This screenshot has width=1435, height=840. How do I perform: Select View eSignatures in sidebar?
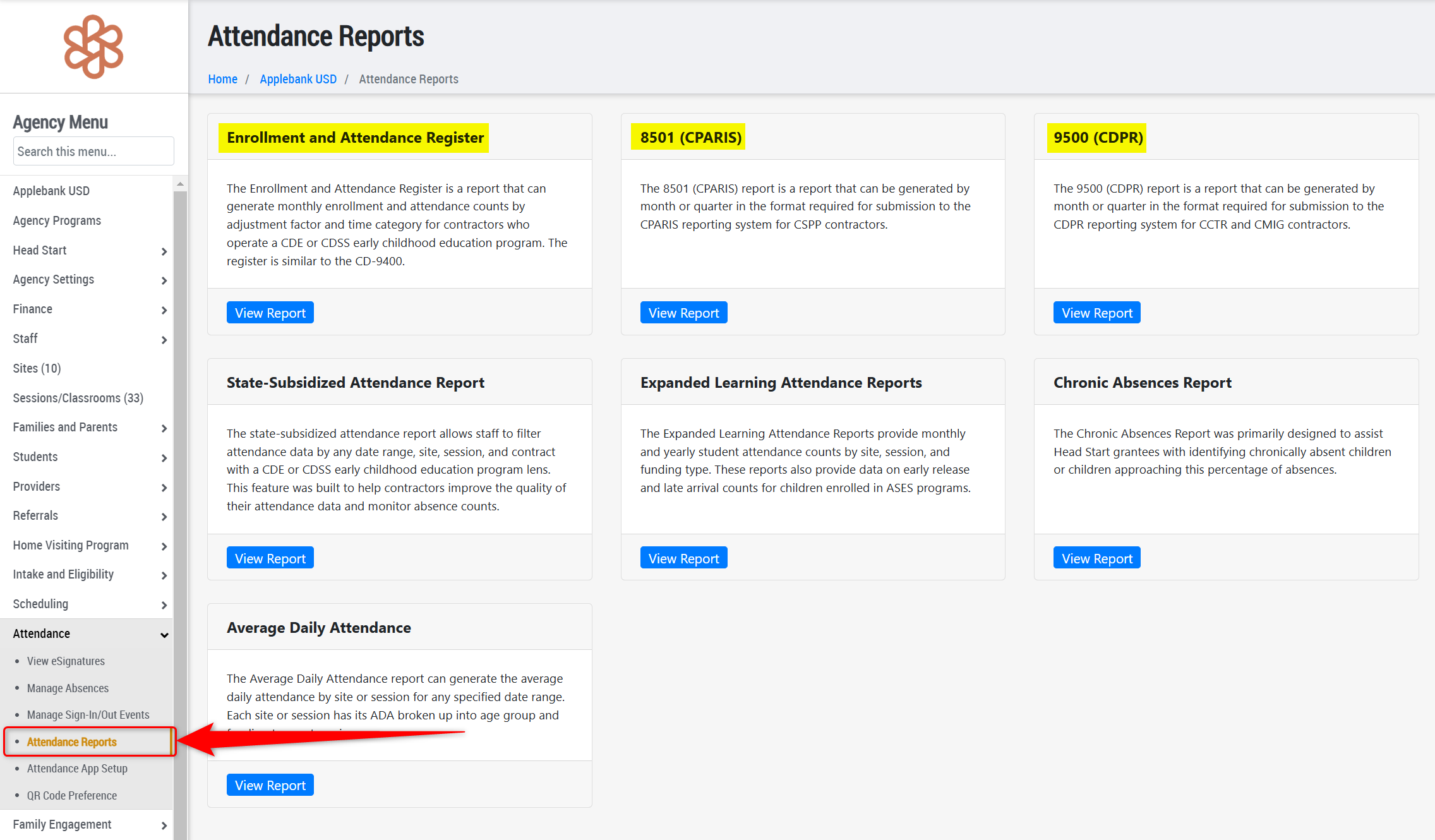[66, 661]
